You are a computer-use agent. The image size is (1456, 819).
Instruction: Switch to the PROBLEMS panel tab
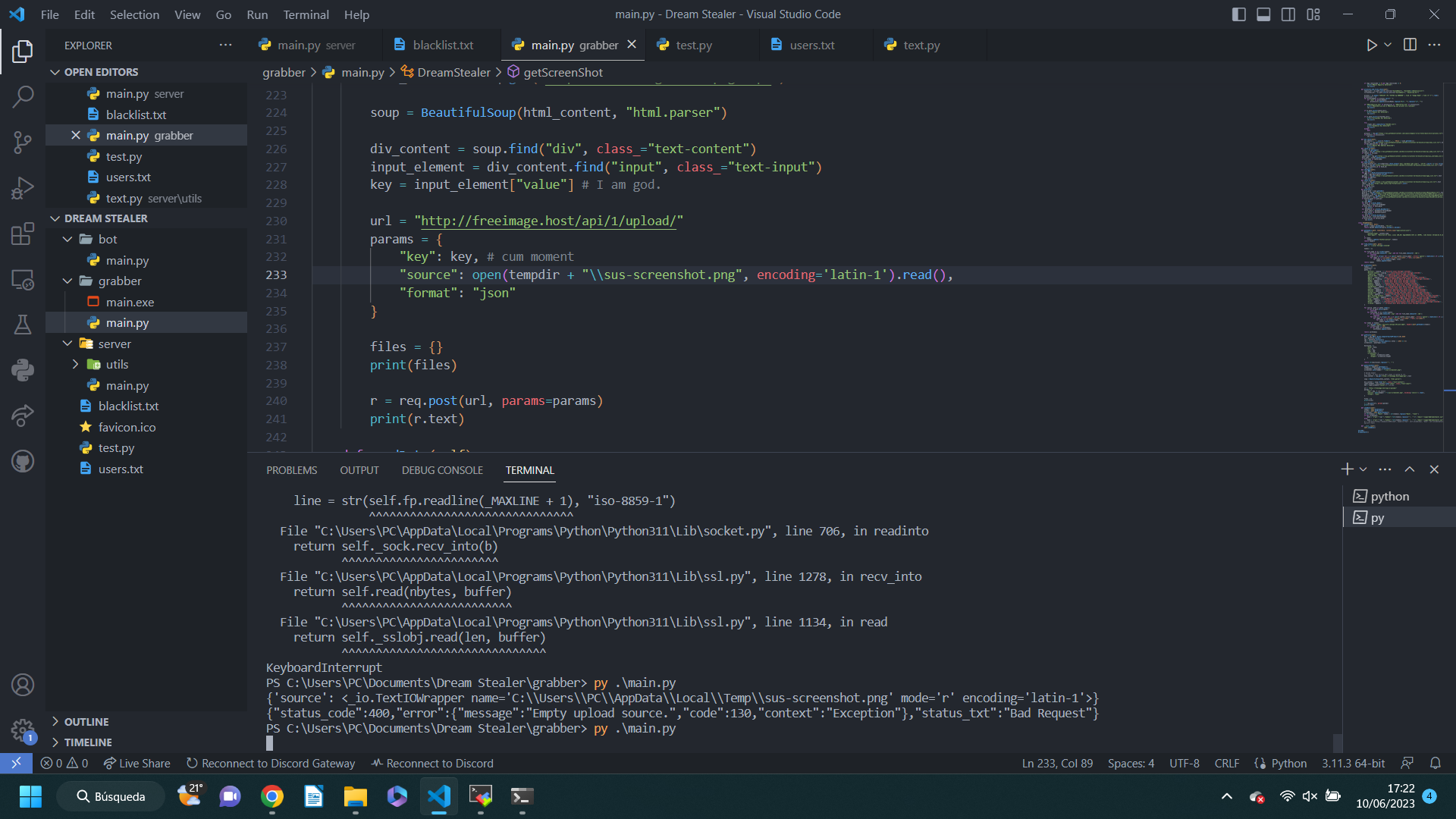291,470
